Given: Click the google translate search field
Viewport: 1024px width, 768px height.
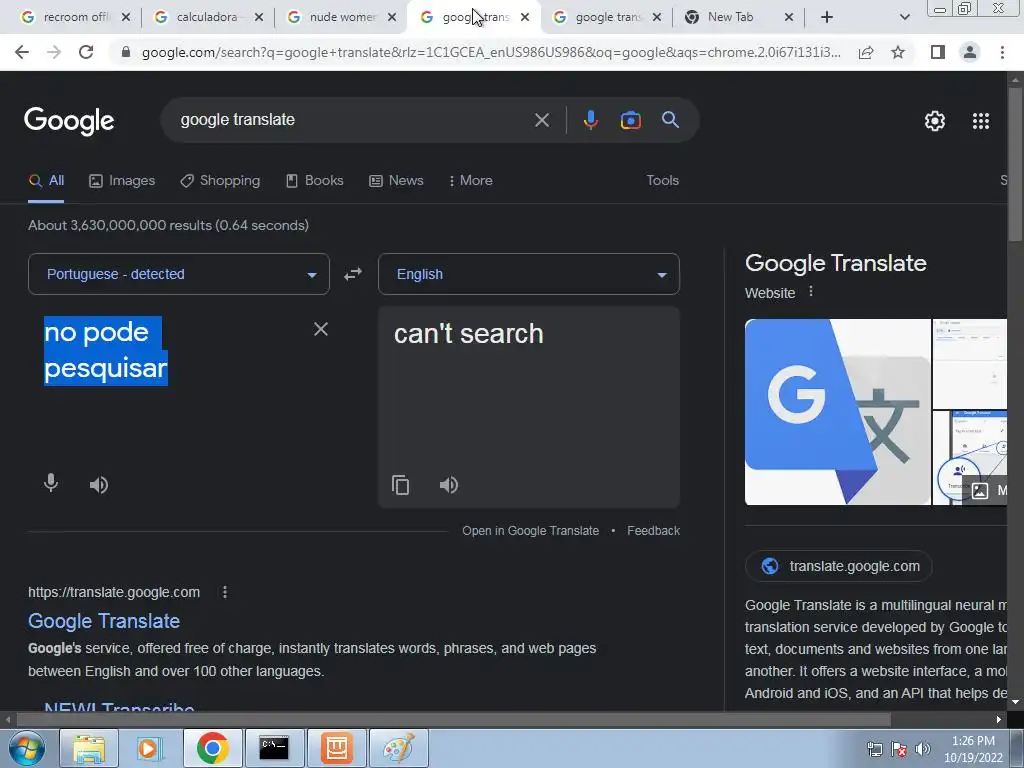Looking at the screenshot, I should tap(353, 120).
